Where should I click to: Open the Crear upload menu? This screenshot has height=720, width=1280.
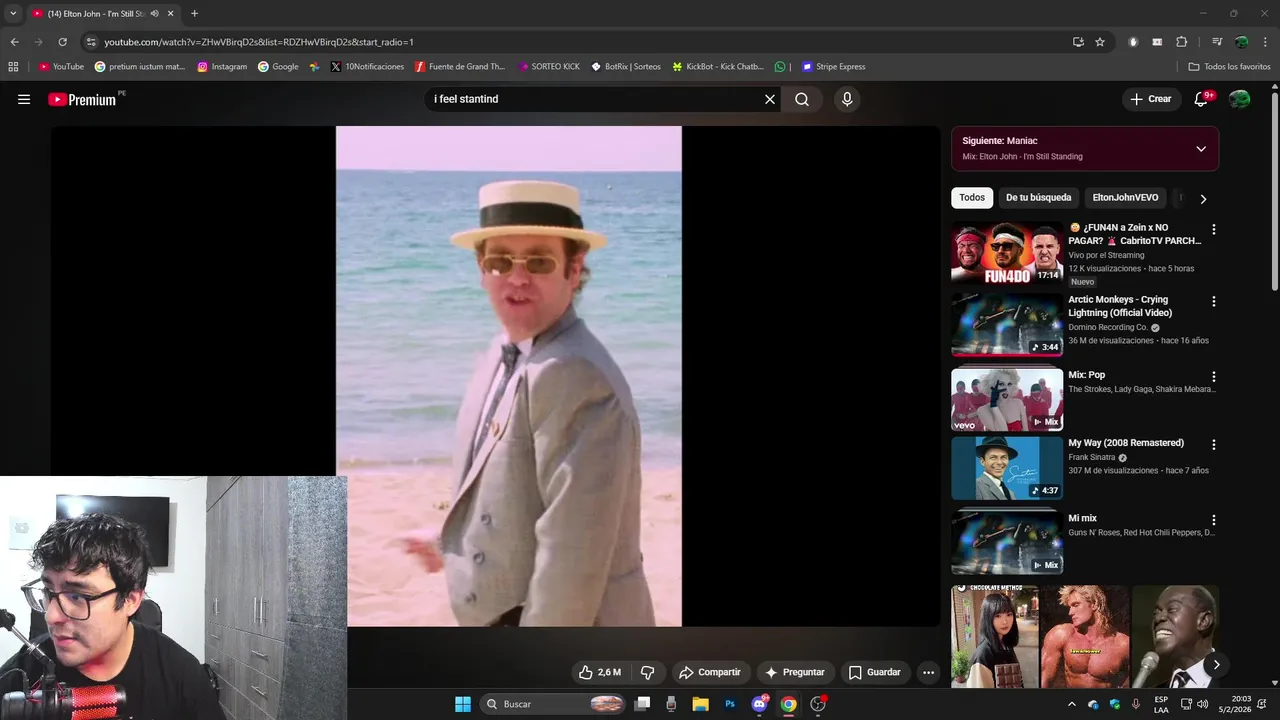click(1150, 99)
